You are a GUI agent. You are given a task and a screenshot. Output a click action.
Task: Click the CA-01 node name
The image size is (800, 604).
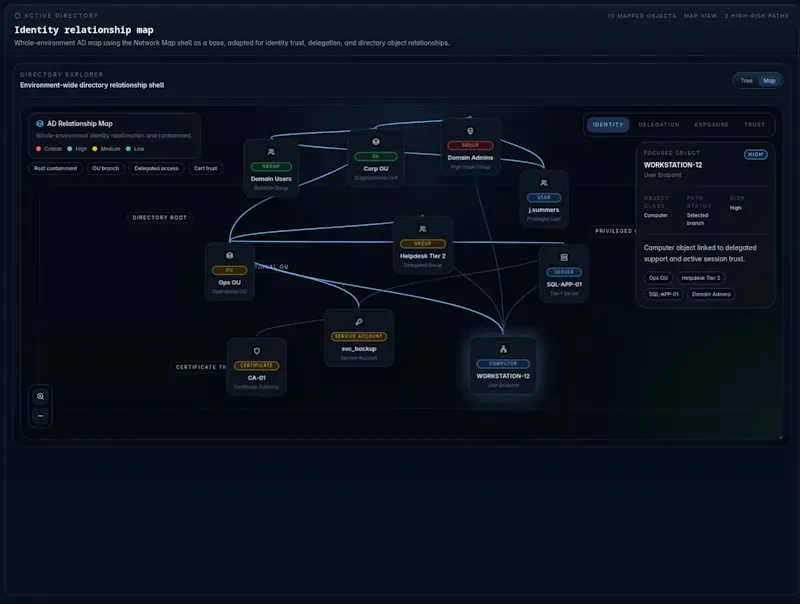[x=257, y=378]
